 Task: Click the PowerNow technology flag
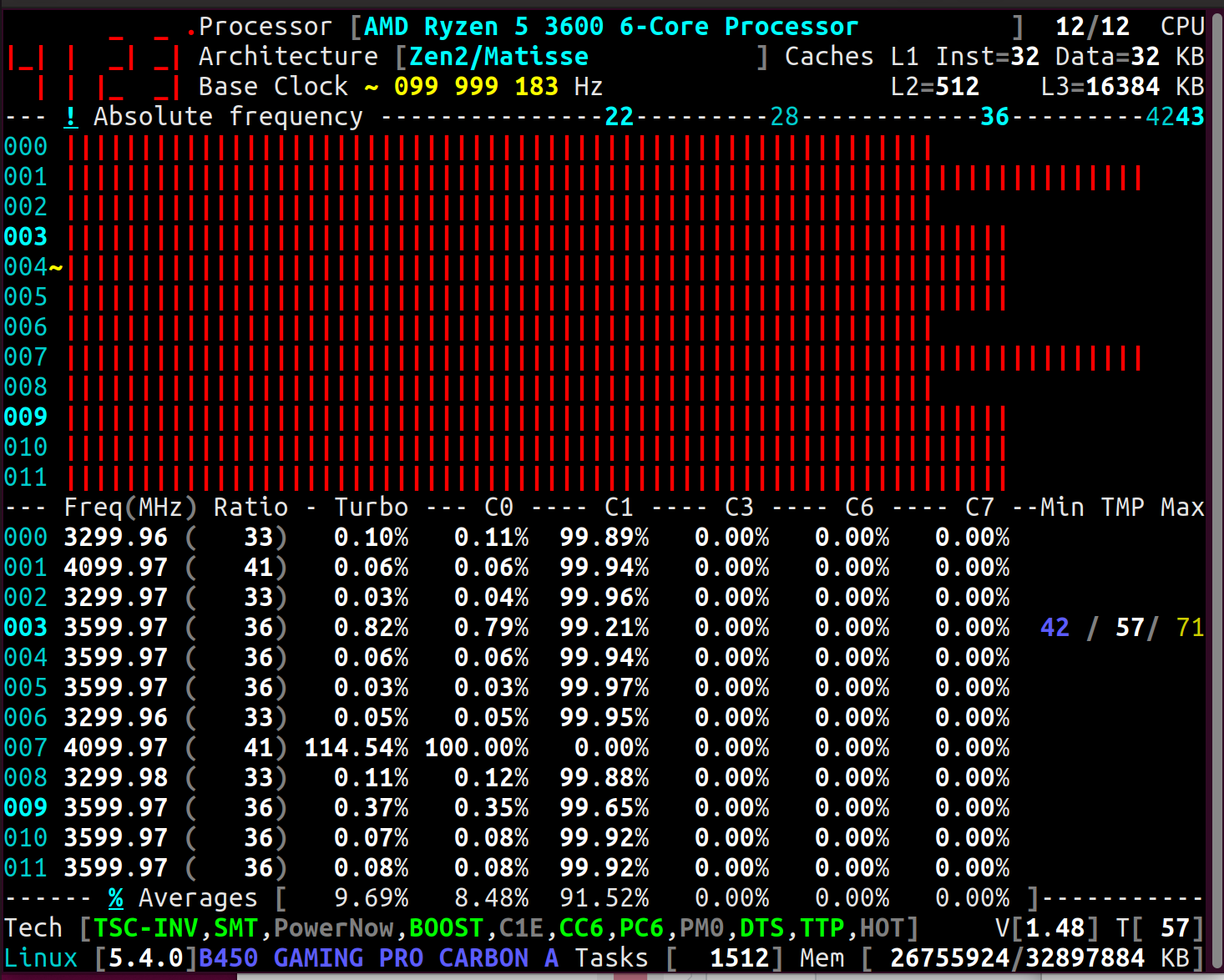334,928
